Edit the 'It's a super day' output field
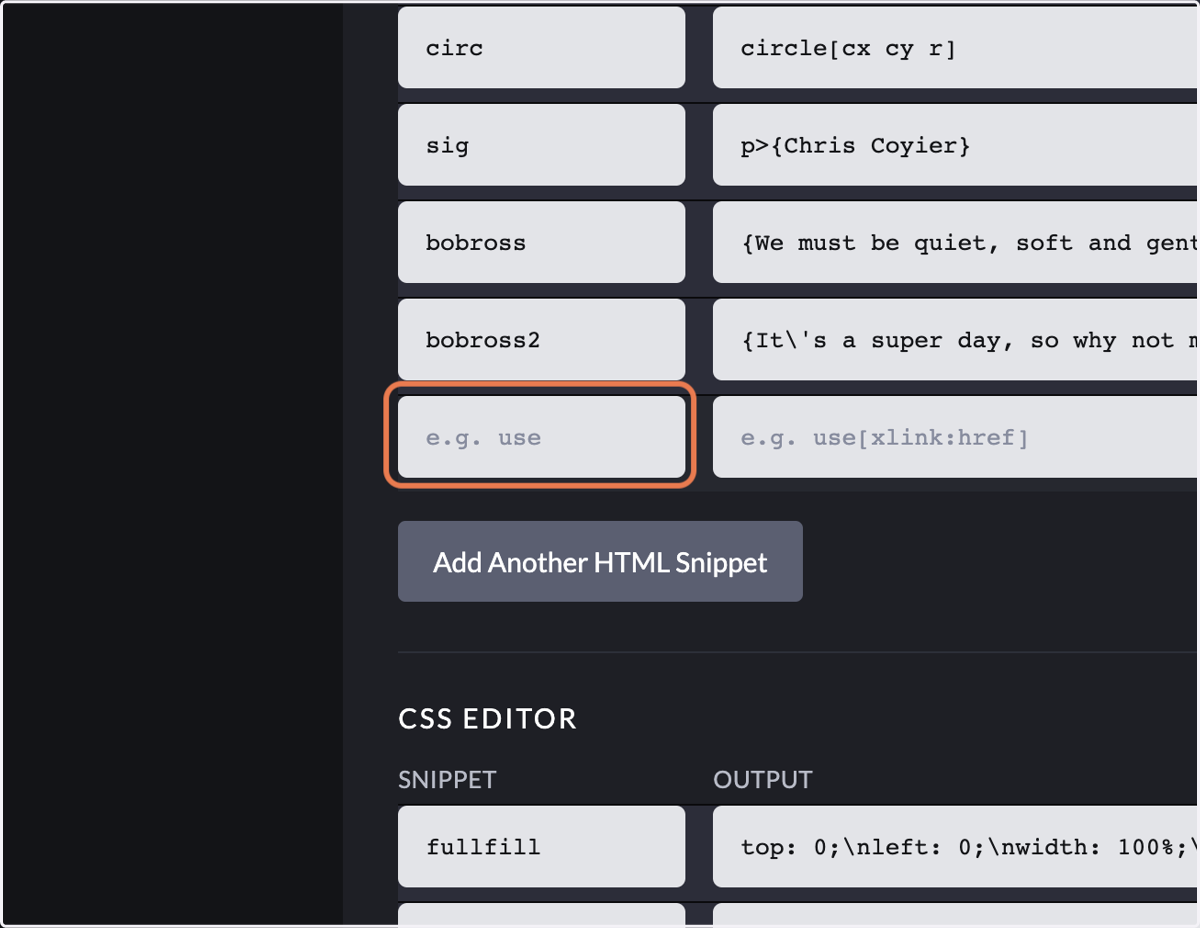Screen dimensions: 1200x928 pos(956,339)
